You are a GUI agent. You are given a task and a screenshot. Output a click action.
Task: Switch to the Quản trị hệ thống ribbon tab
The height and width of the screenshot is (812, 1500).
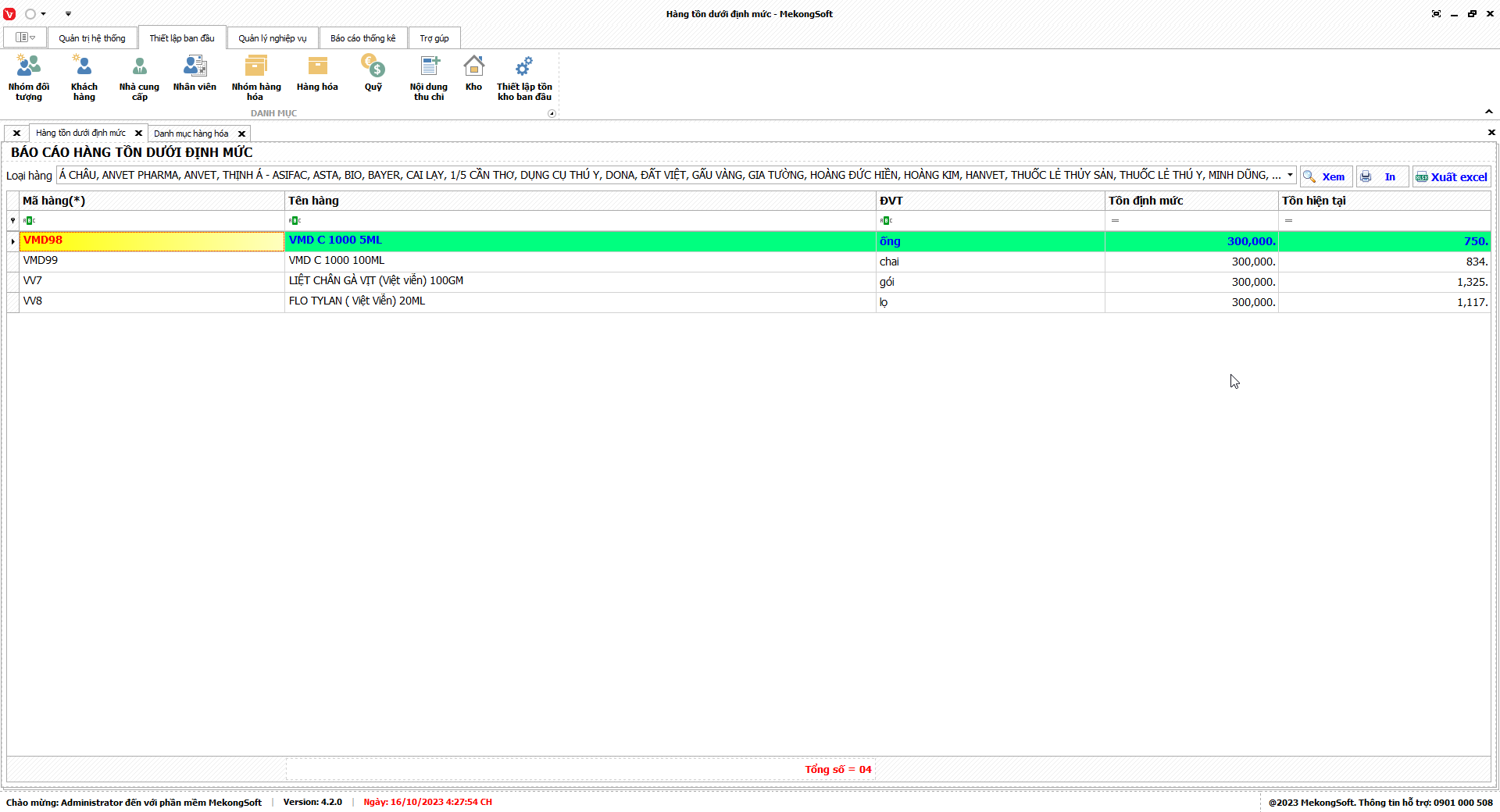(x=92, y=38)
